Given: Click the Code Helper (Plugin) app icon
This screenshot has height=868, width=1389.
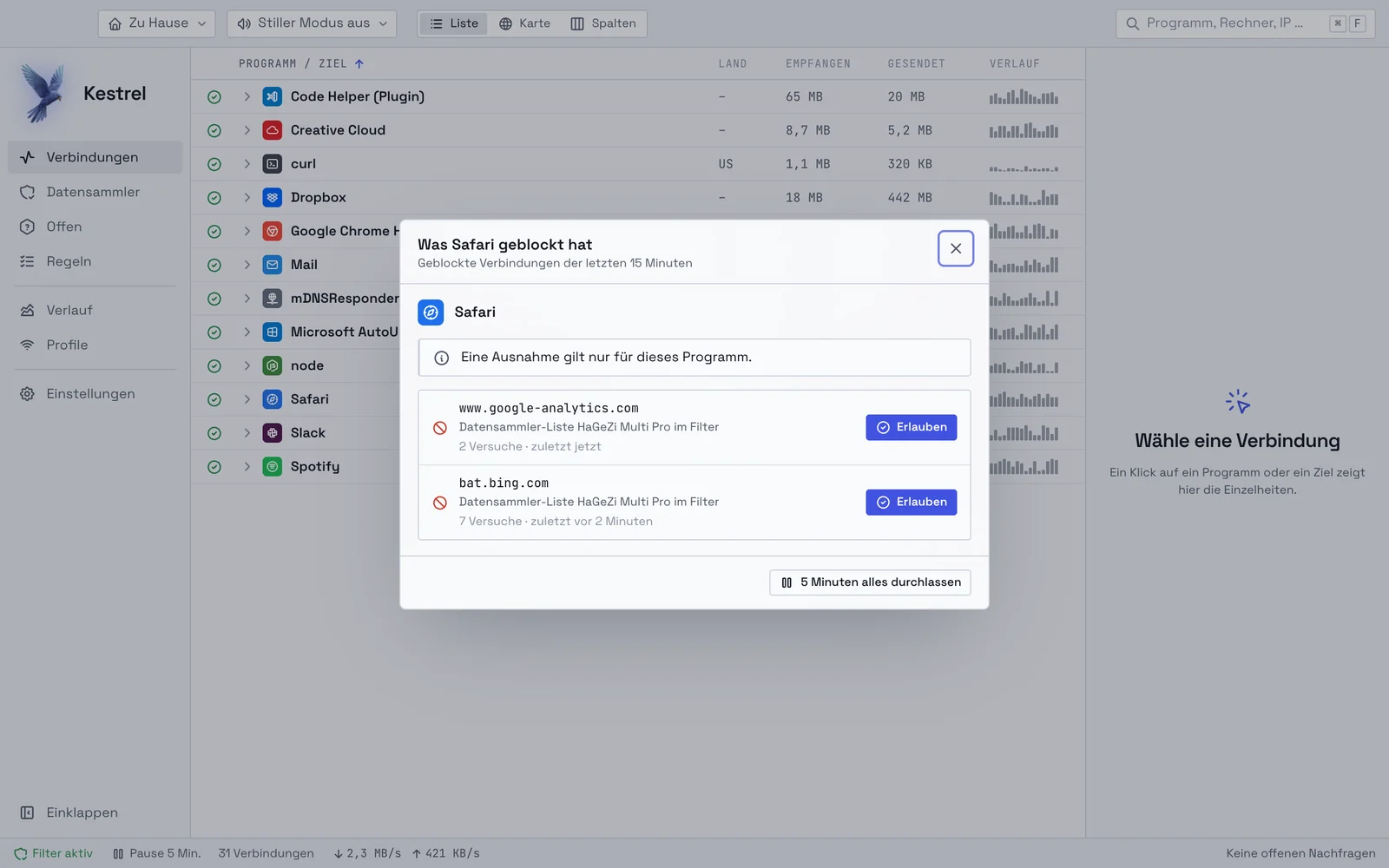Looking at the screenshot, I should click(273, 96).
